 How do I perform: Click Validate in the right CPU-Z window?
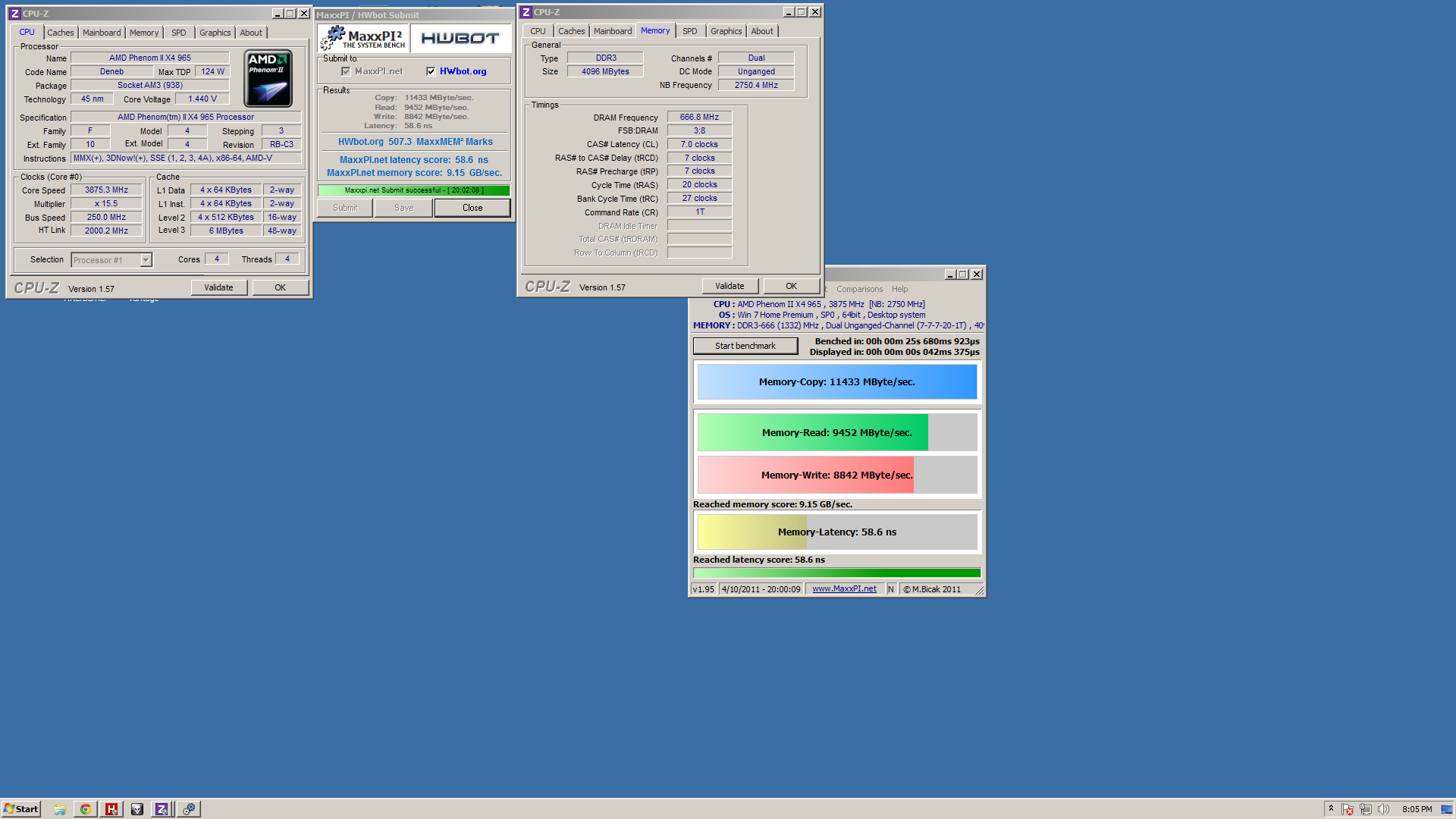[x=730, y=286]
